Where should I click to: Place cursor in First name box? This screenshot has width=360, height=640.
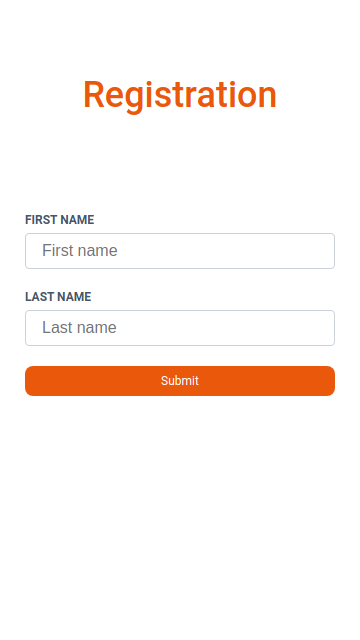180,251
